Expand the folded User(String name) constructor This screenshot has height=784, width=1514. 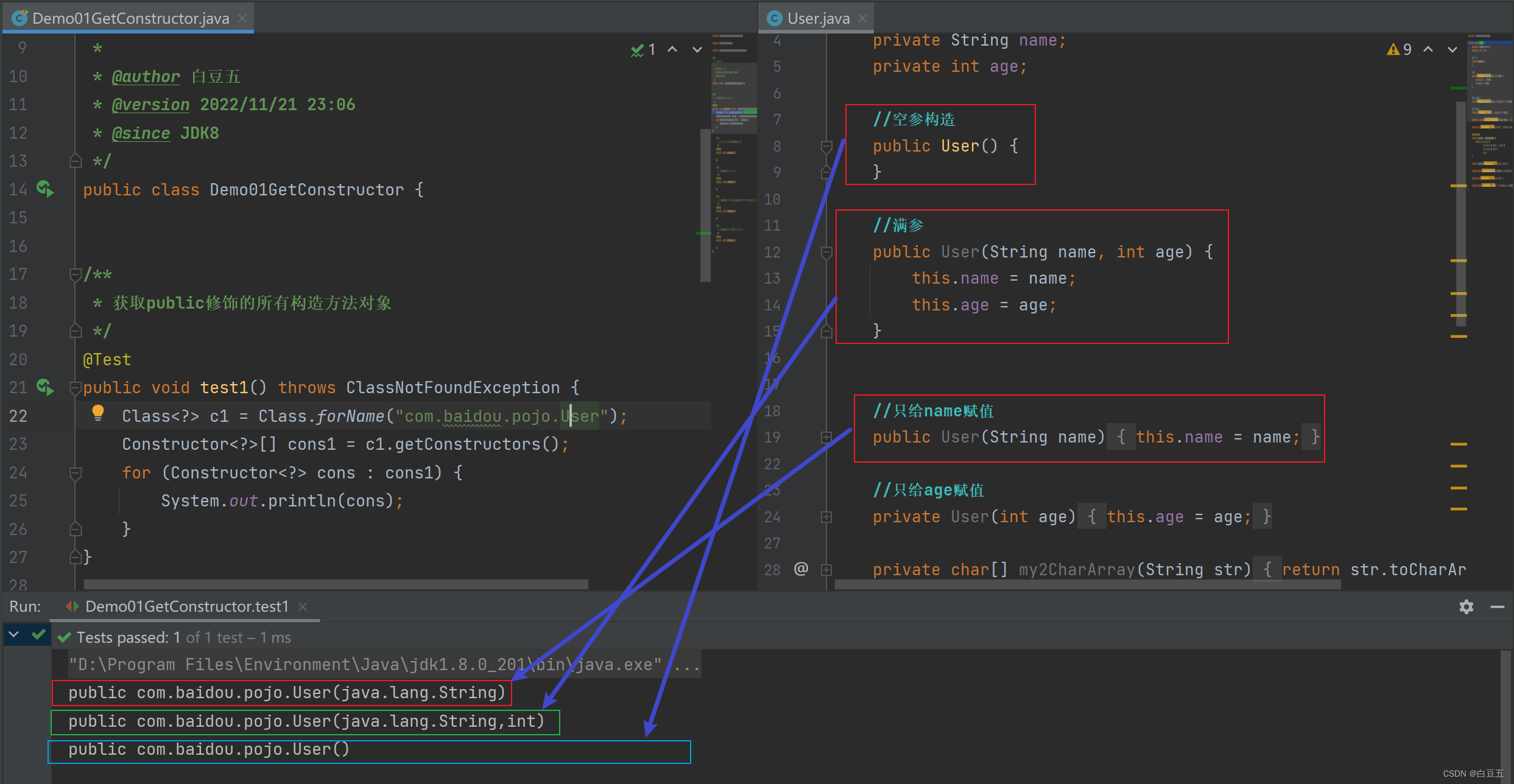click(x=826, y=437)
